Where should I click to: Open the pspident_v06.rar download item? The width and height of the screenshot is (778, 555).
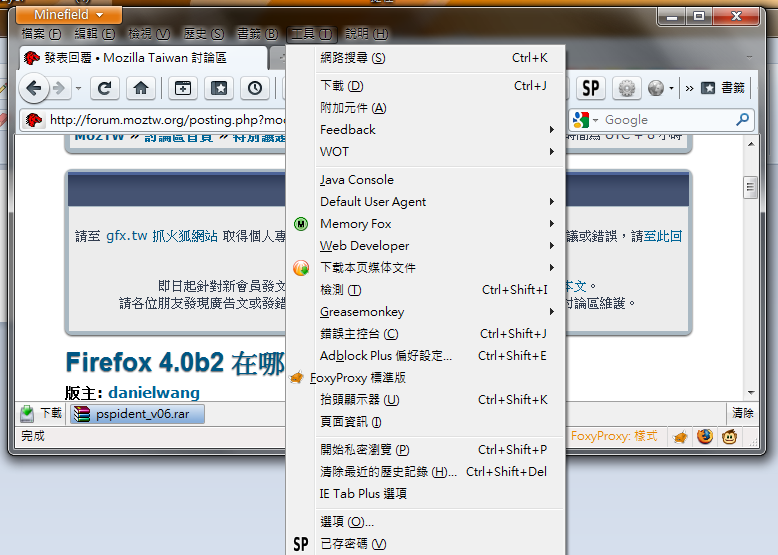[x=137, y=414]
